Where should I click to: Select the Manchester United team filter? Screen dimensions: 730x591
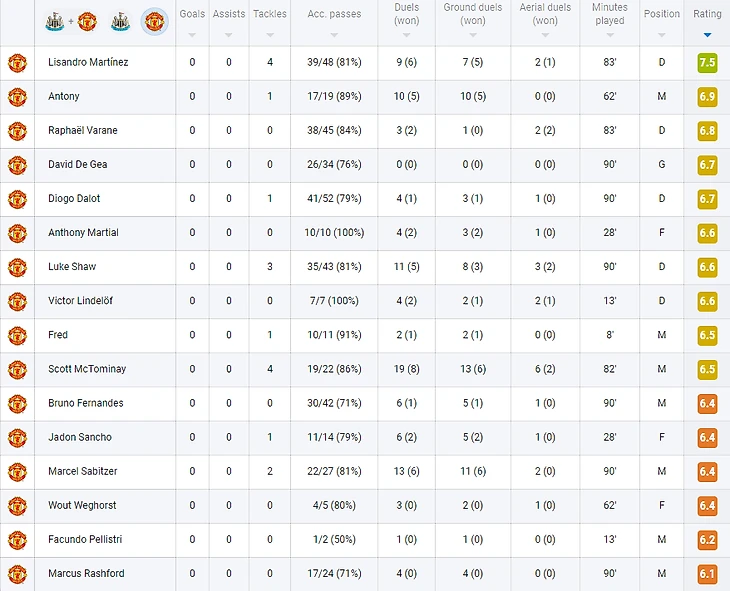pyautogui.click(x=154, y=21)
